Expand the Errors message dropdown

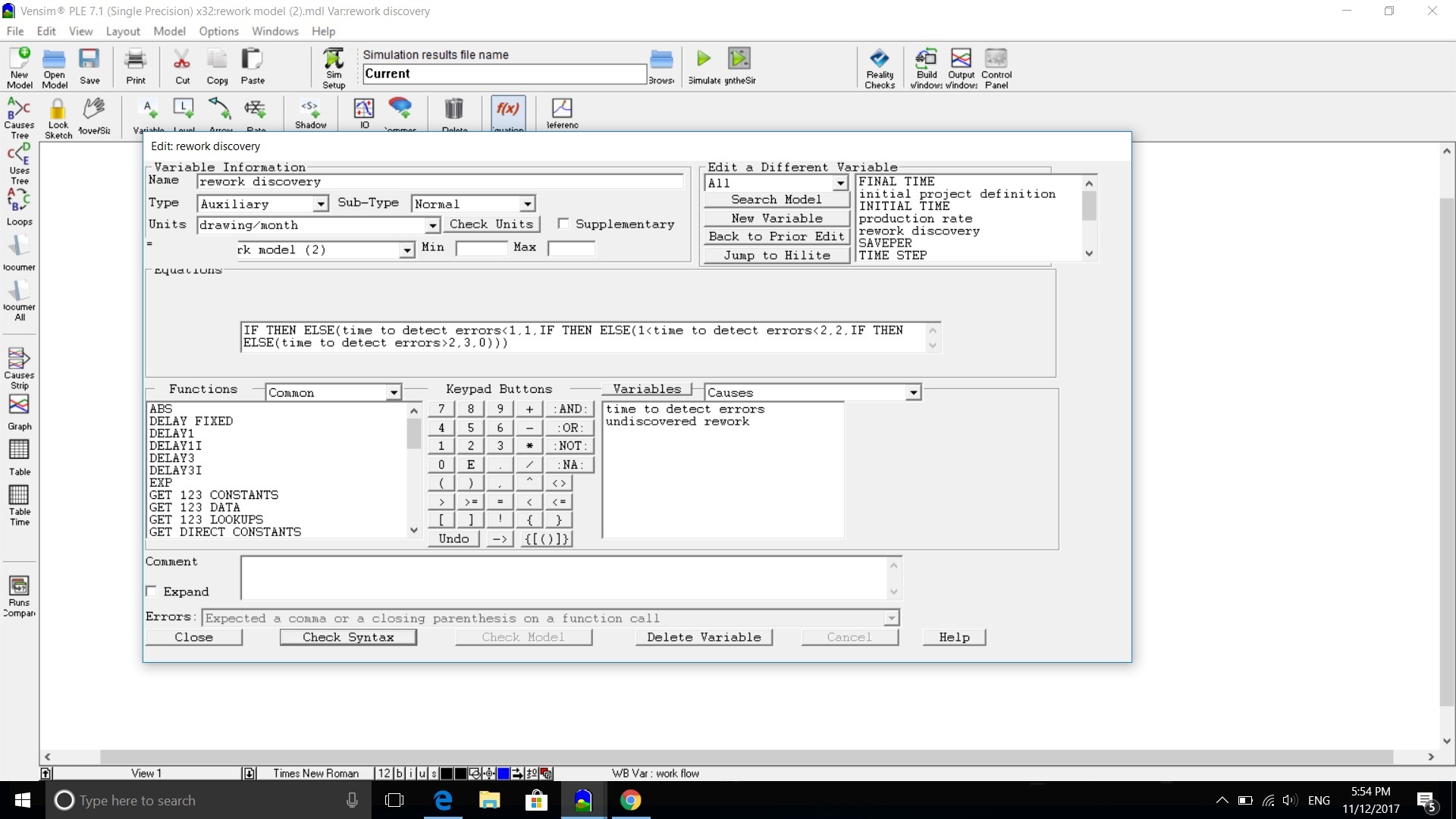(x=892, y=618)
